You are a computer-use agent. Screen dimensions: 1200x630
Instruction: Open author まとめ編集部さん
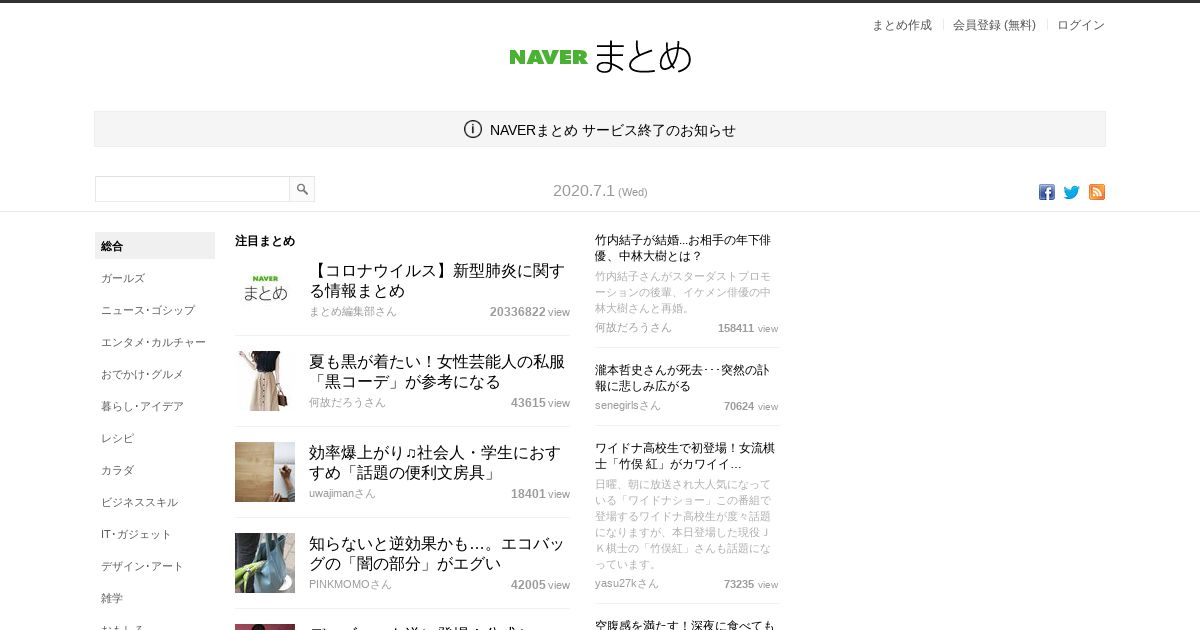tap(353, 312)
